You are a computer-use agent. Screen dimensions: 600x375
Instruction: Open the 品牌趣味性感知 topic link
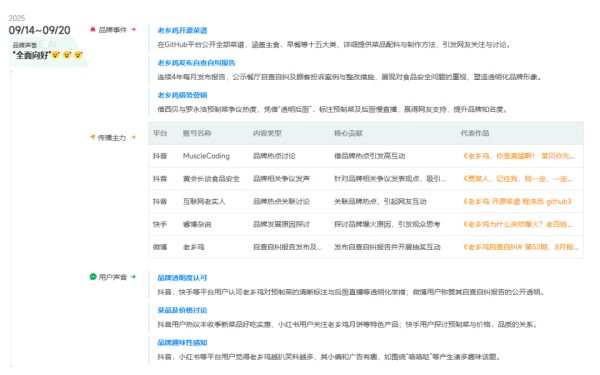tap(182, 342)
